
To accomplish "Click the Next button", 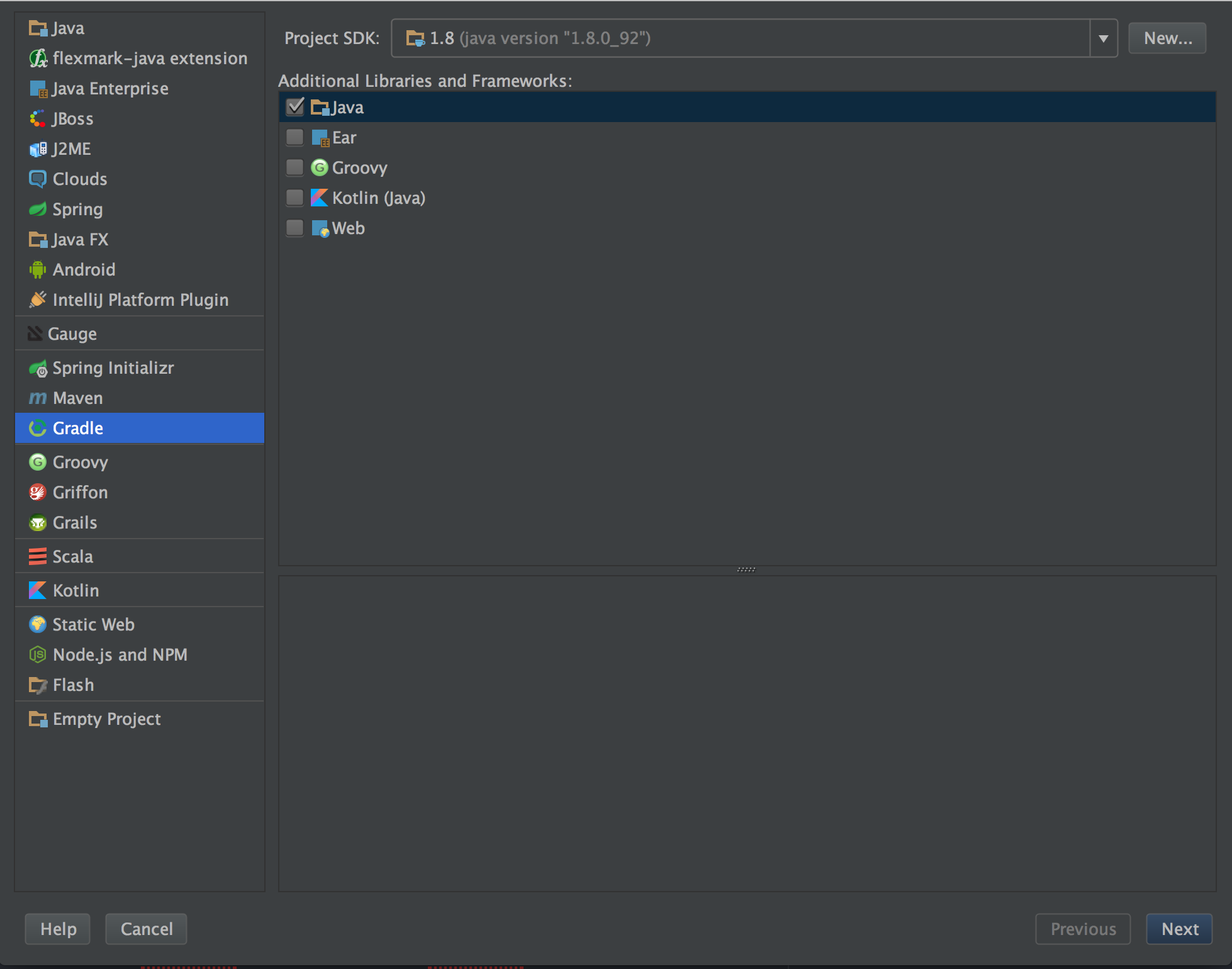I will (1180, 929).
